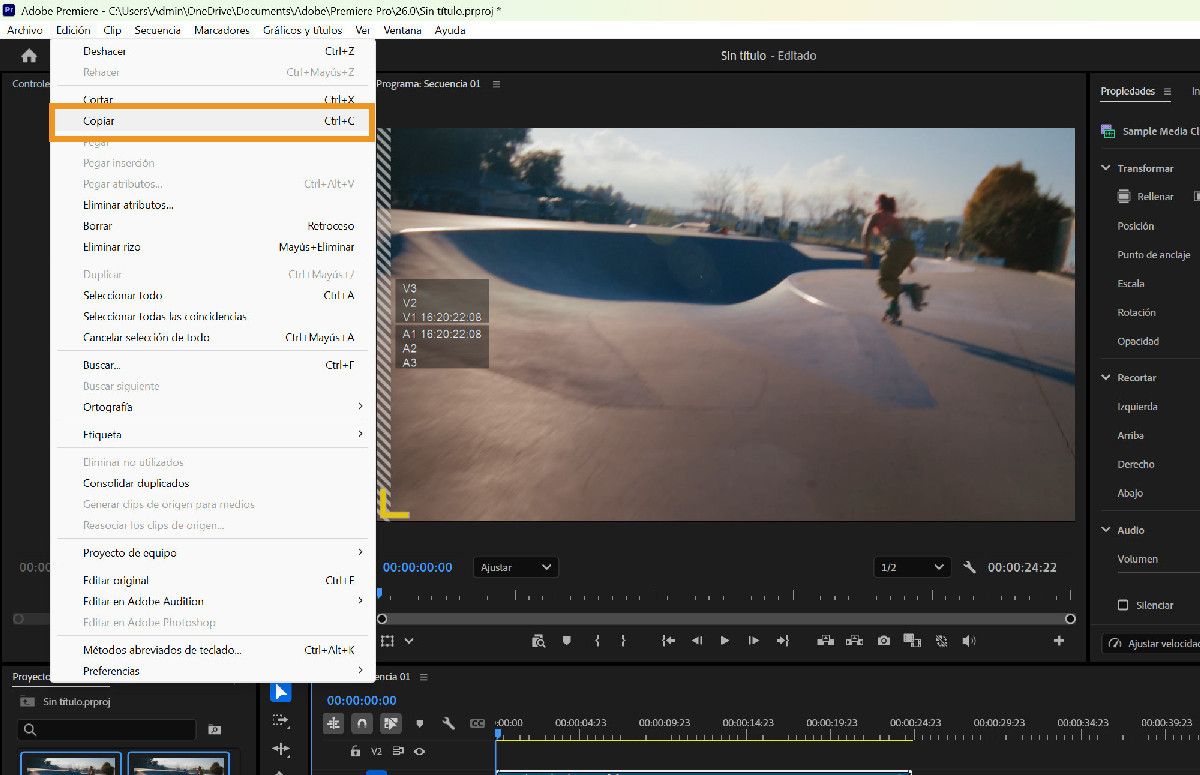Collapse the Transformar section
Viewport: 1200px width, 775px height.
(1106, 168)
